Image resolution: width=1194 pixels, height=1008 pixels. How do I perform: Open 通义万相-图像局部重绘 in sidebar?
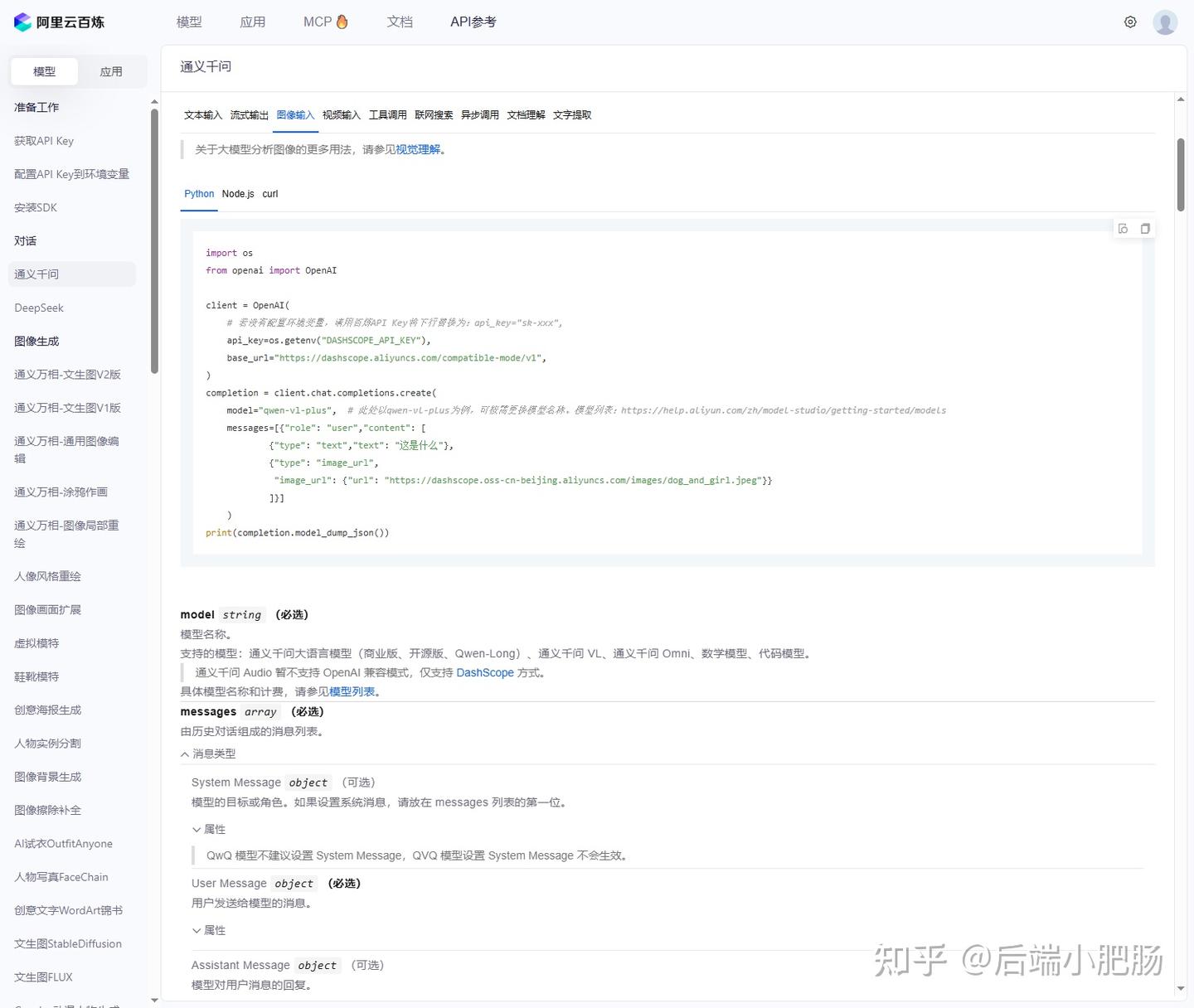tap(66, 535)
